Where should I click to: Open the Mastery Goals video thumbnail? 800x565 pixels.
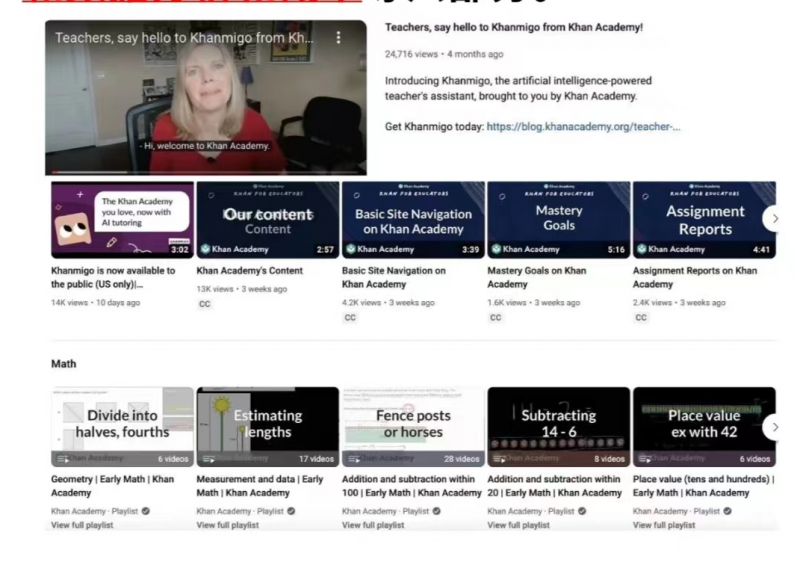pyautogui.click(x=559, y=219)
